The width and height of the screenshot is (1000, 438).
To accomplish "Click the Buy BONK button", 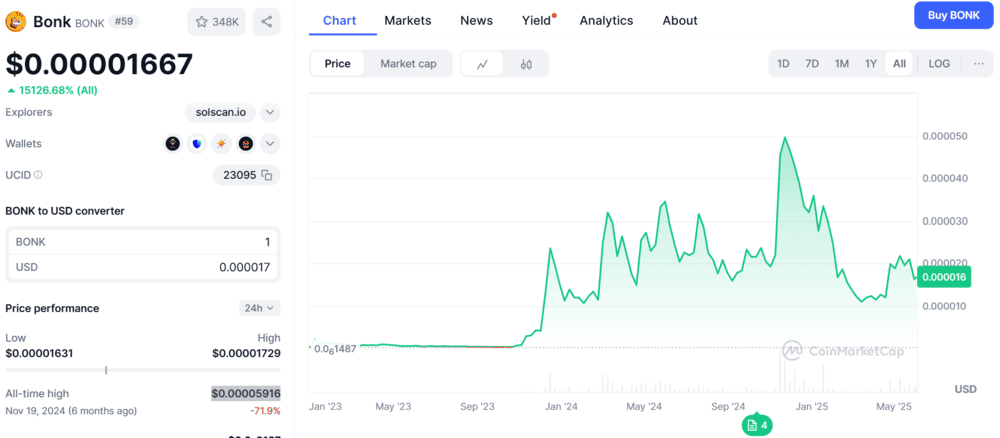I will click(953, 15).
